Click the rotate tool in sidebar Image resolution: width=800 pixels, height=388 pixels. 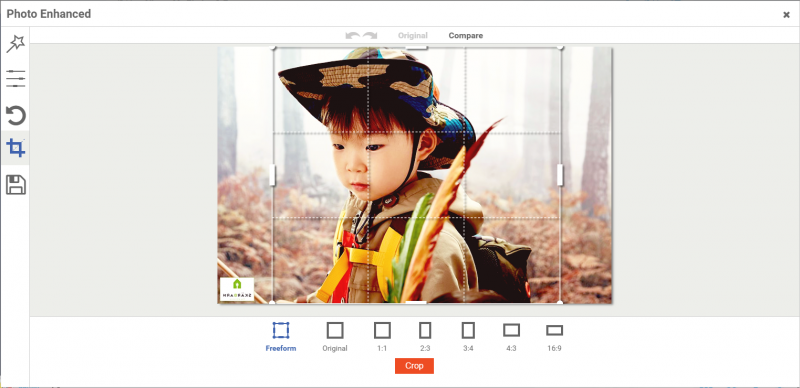15,115
